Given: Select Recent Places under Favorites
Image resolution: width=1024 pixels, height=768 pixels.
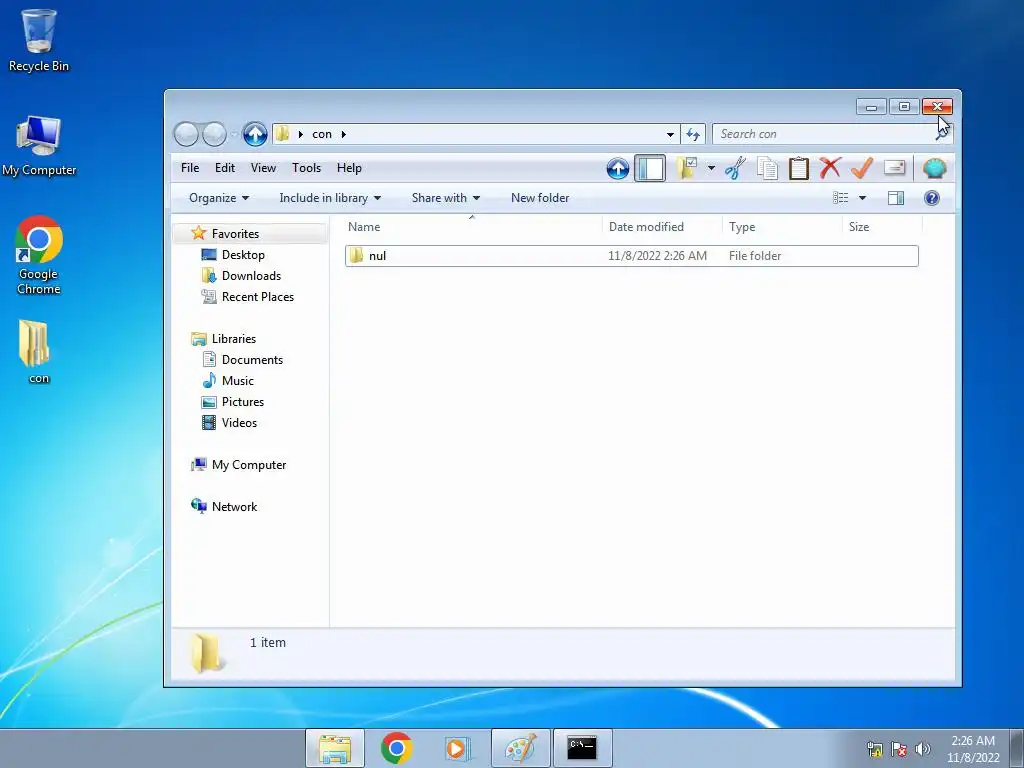Looking at the screenshot, I should (258, 296).
